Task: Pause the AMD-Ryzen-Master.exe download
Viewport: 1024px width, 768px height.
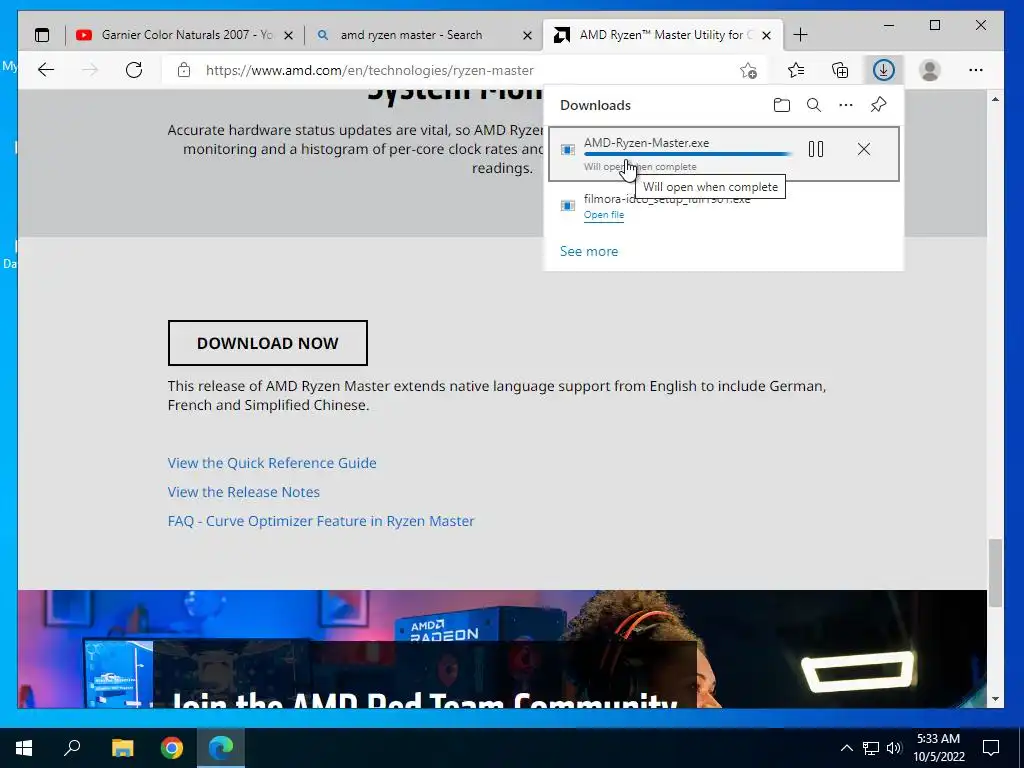Action: tap(816, 150)
